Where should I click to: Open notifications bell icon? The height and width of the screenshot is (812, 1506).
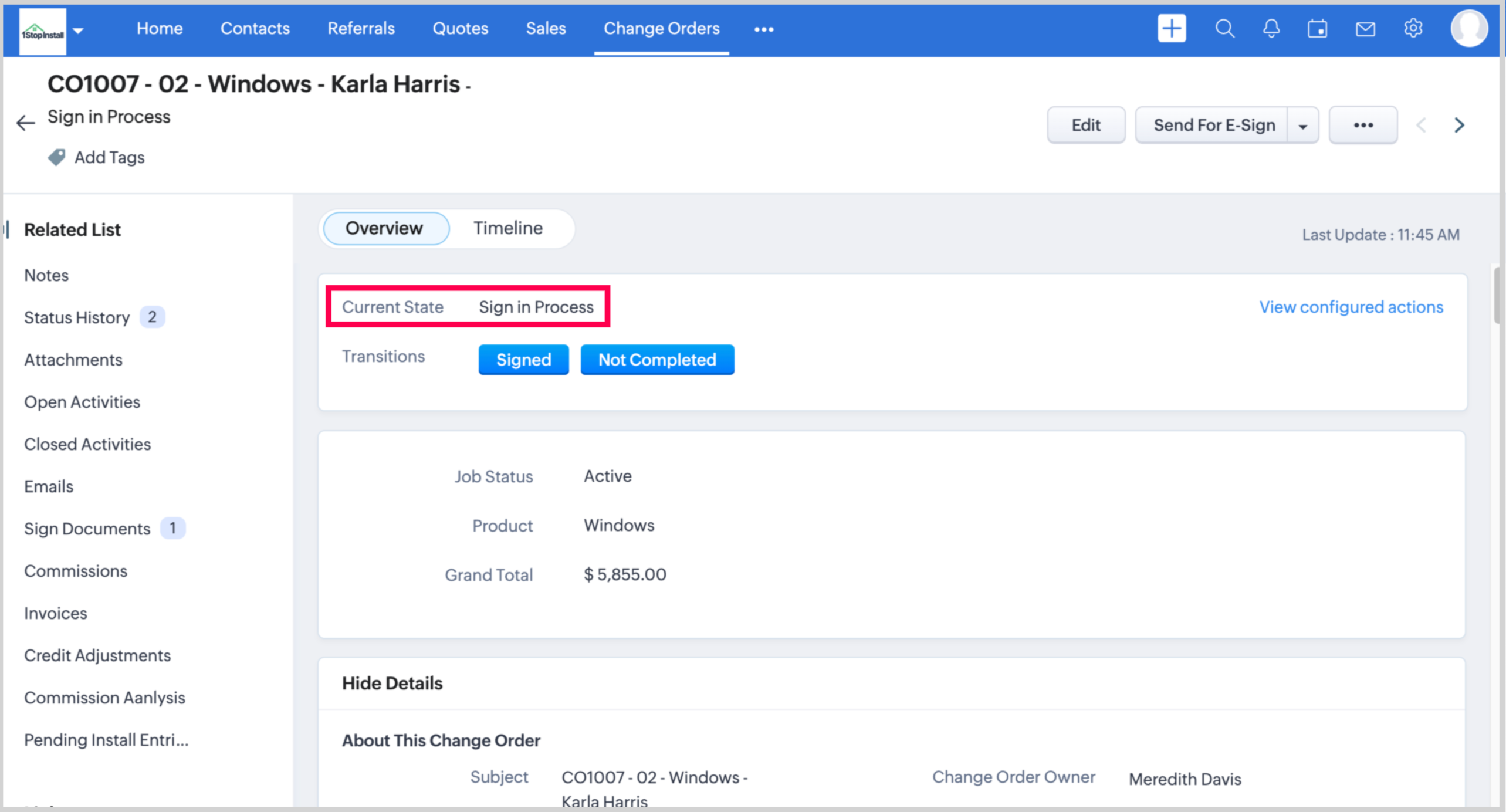[1271, 28]
